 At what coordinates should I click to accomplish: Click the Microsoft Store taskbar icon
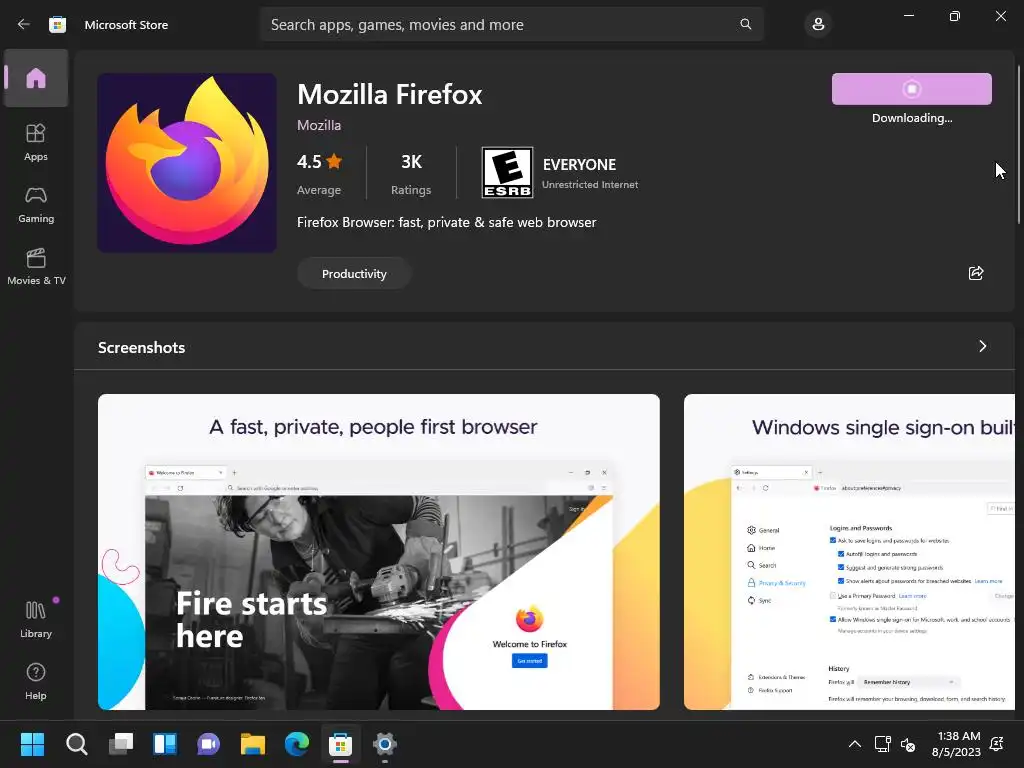[340, 744]
